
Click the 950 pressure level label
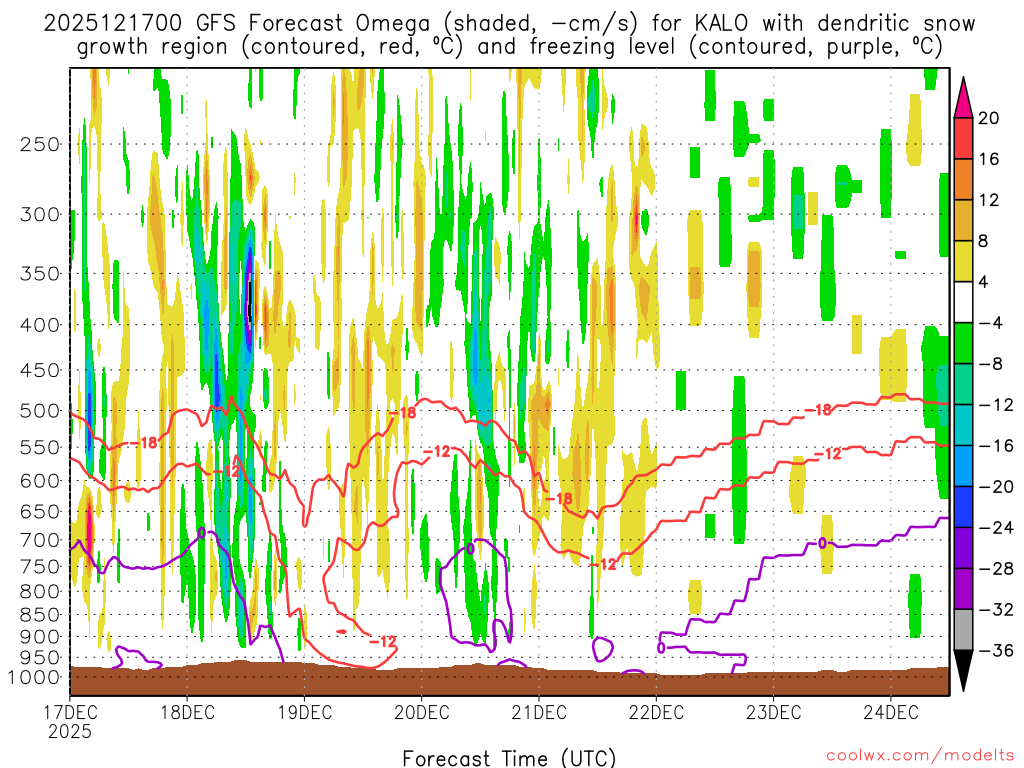point(40,658)
